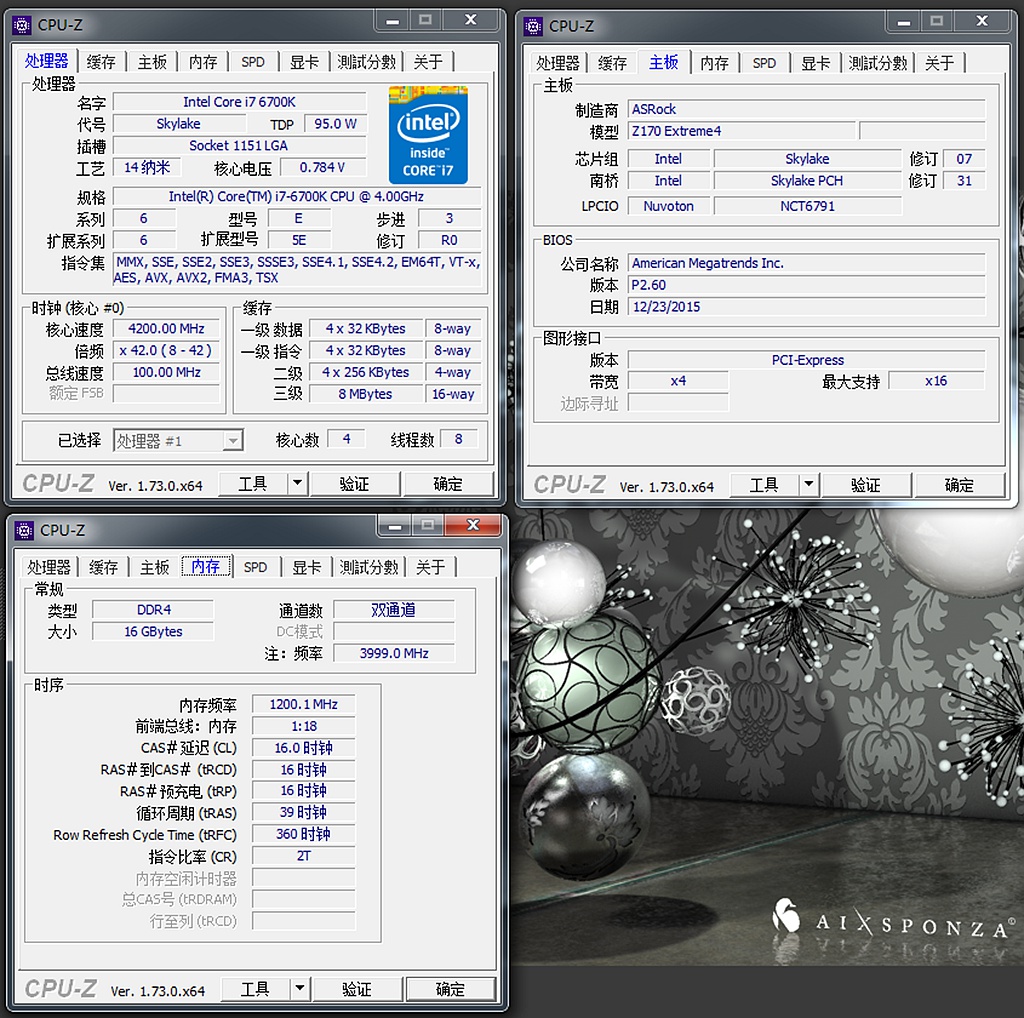
Task: Open the 已选择 processor selection dropdown
Action: [x=233, y=439]
